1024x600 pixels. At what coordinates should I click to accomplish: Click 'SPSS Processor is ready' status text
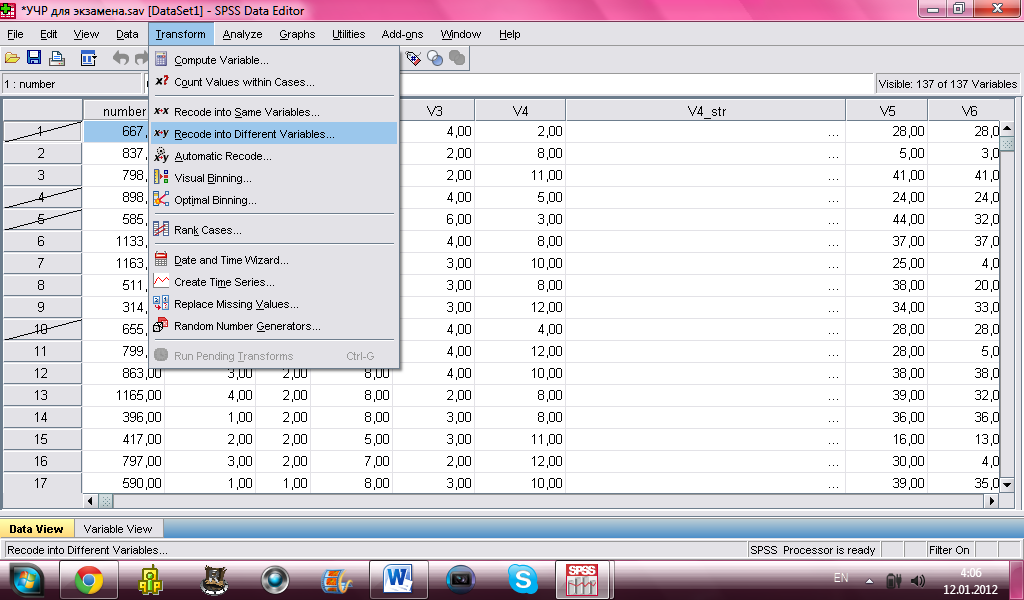[812, 550]
